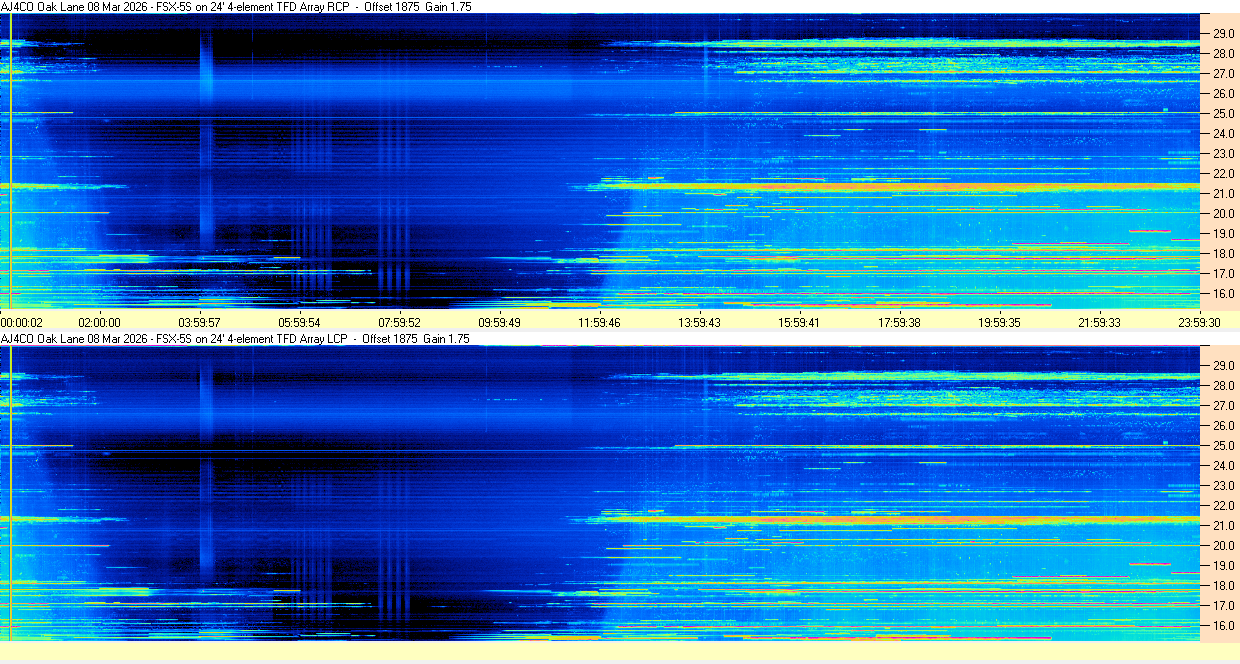Image resolution: width=1240 pixels, height=664 pixels.
Task: Click the 09:59:49 time axis label
Action: [500, 322]
